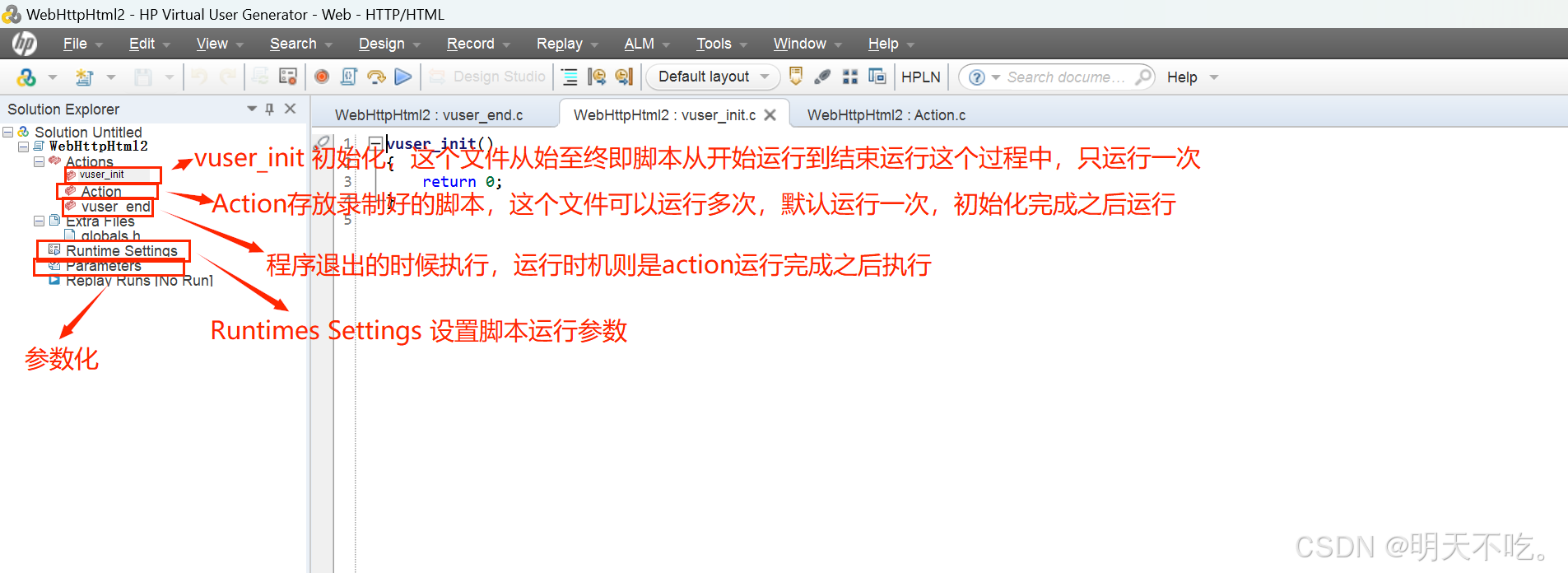The height and width of the screenshot is (573, 1568).
Task: Click the return 0; code line
Action: click(x=463, y=182)
